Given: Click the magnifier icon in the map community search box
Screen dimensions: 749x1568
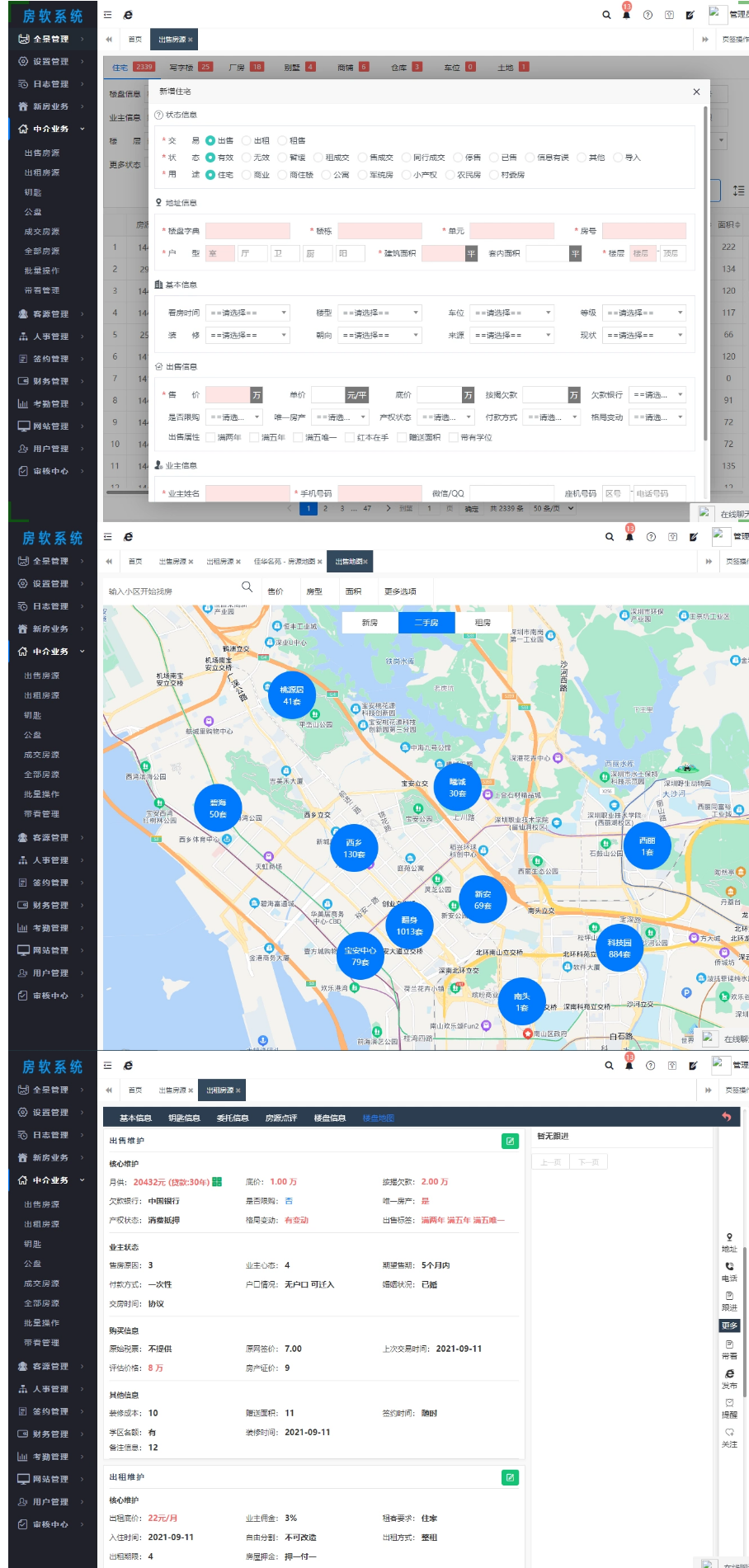Looking at the screenshot, I should point(247,586).
